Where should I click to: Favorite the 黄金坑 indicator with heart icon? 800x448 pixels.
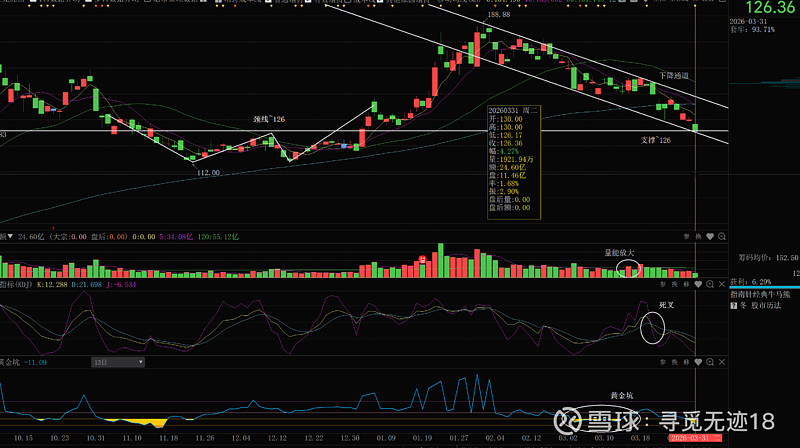tap(698, 362)
